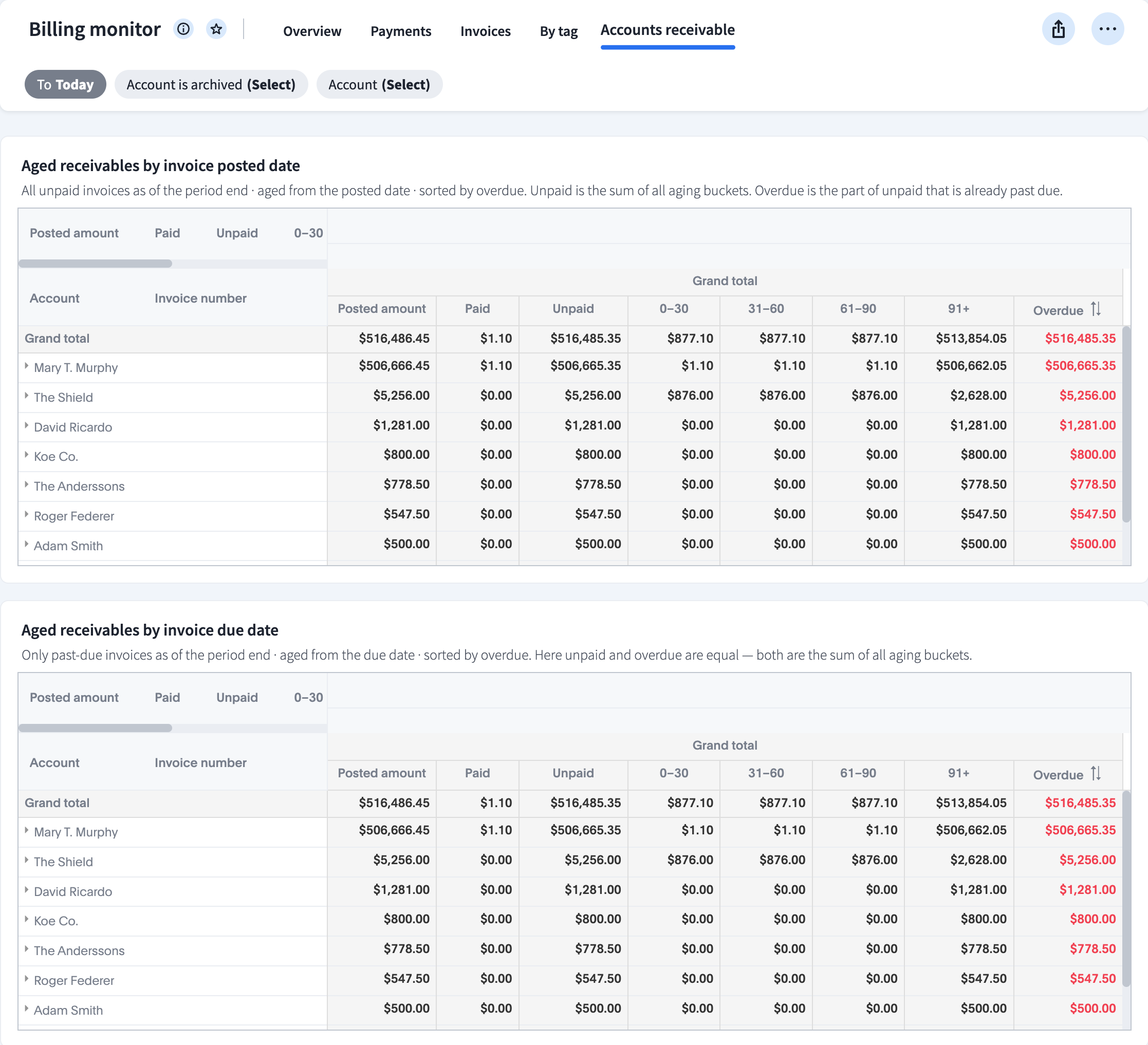Expand Koe Co. in due date table

click(27, 919)
